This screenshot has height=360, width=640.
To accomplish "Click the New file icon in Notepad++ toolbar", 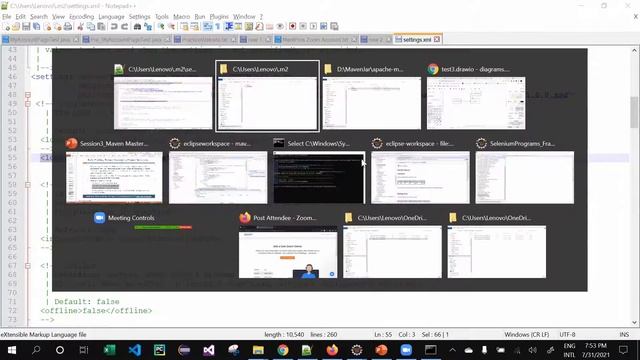I will pos(6,27).
